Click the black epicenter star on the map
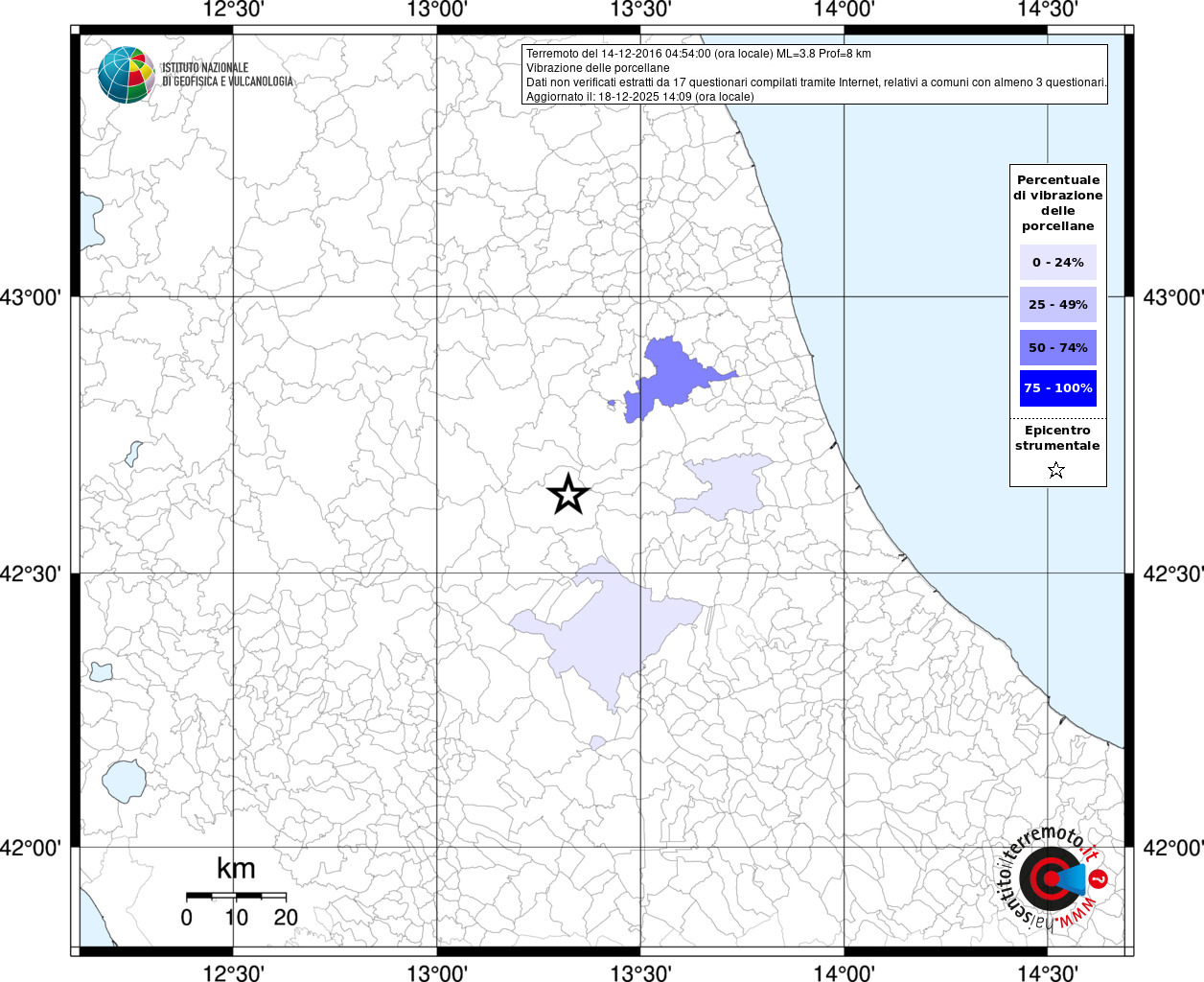Image resolution: width=1204 pixels, height=982 pixels. click(568, 495)
